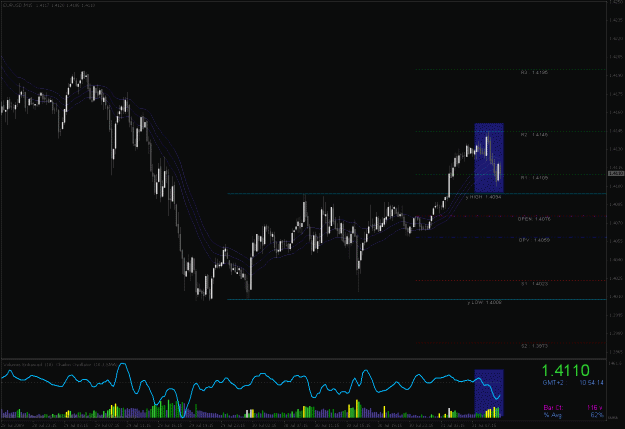Image resolution: width=625 pixels, height=429 pixels.
Task: Click the yHIGH level label
Action: pos(483,197)
